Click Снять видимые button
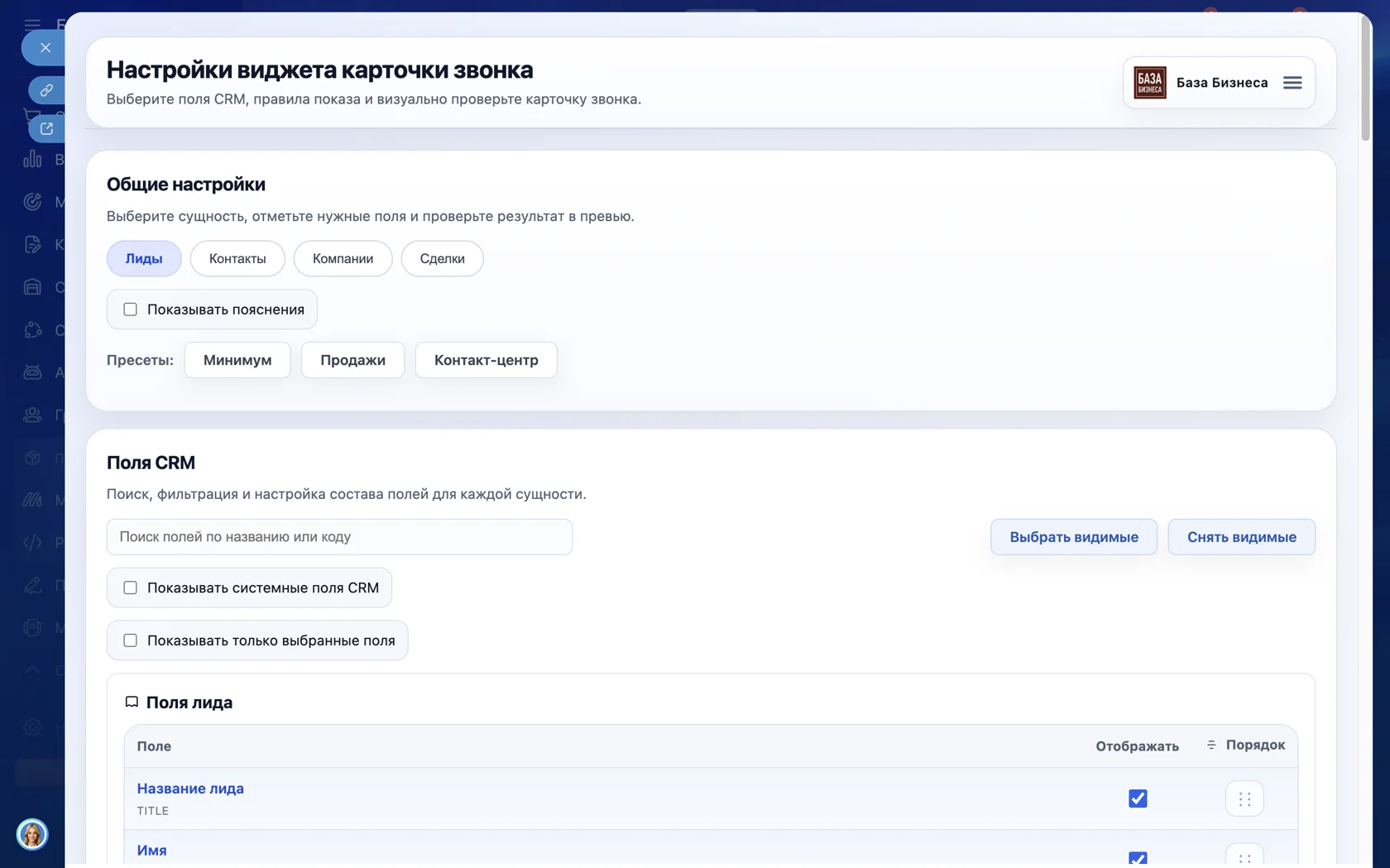Image resolution: width=1390 pixels, height=868 pixels. (1242, 537)
